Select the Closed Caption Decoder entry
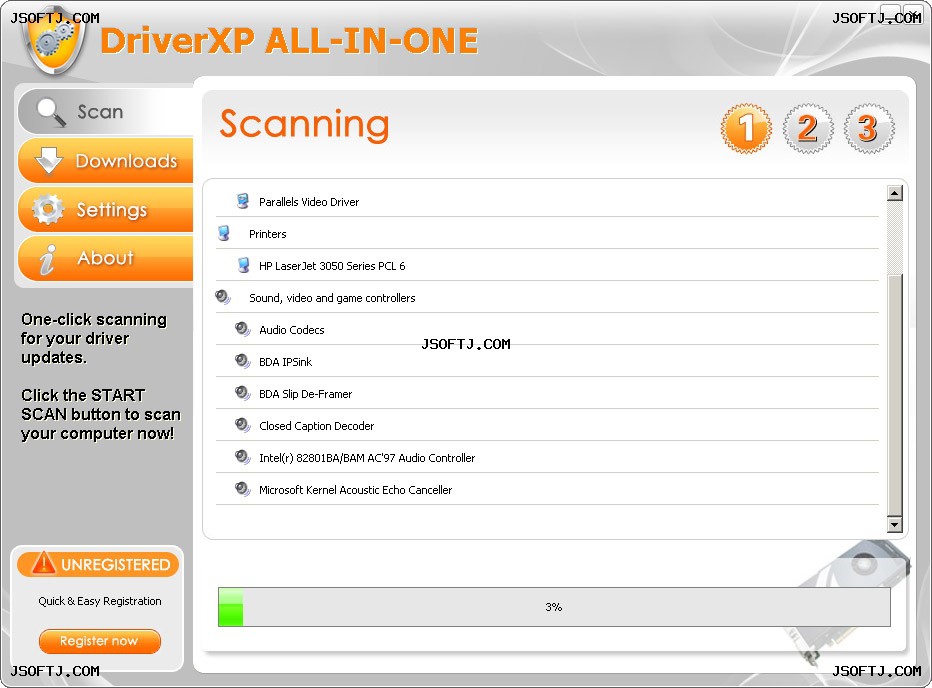Viewport: 932px width, 688px height. pyautogui.click(x=547, y=426)
